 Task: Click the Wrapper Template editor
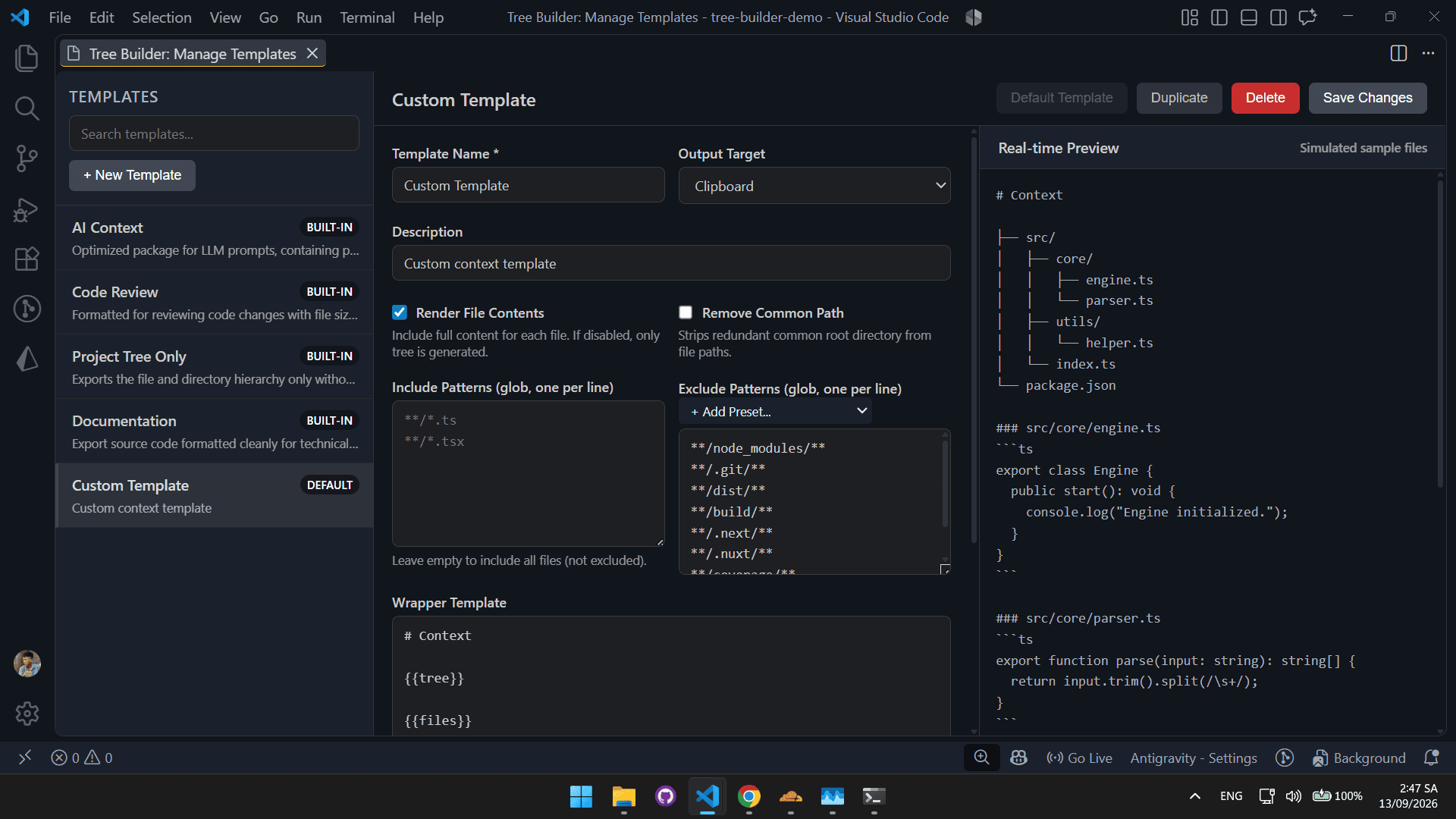pos(671,676)
